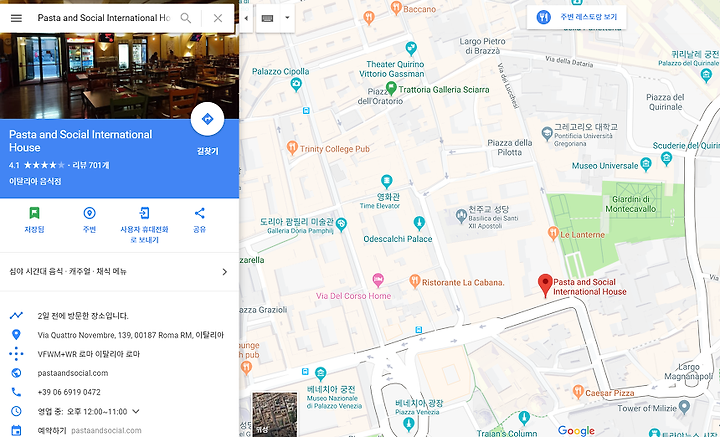720x437 pixels.
Task: Select Le Lanterne restaurant marker
Action: click(x=553, y=234)
